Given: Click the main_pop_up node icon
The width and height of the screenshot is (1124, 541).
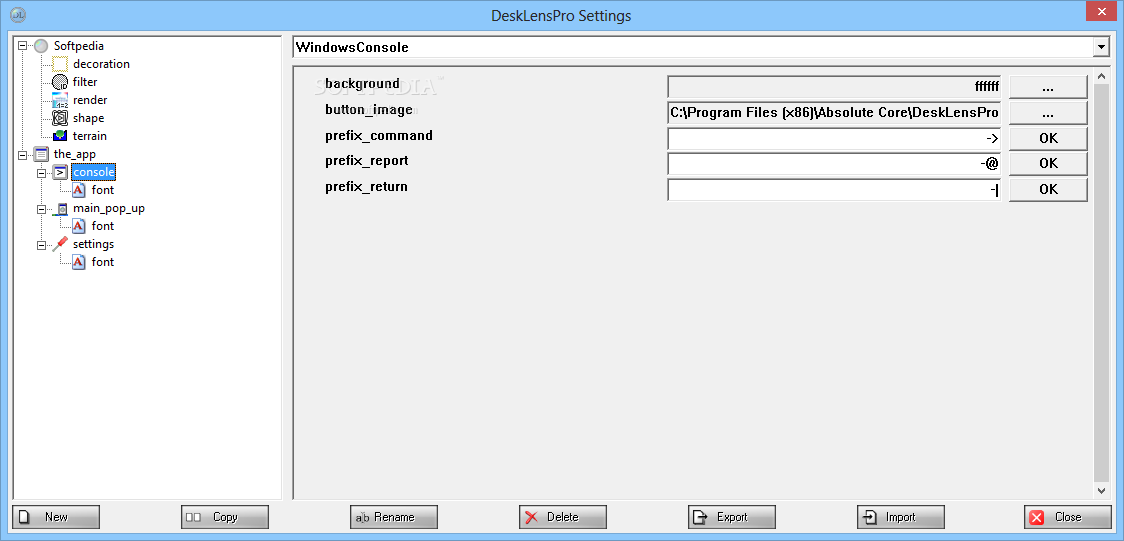Looking at the screenshot, I should click(x=60, y=208).
